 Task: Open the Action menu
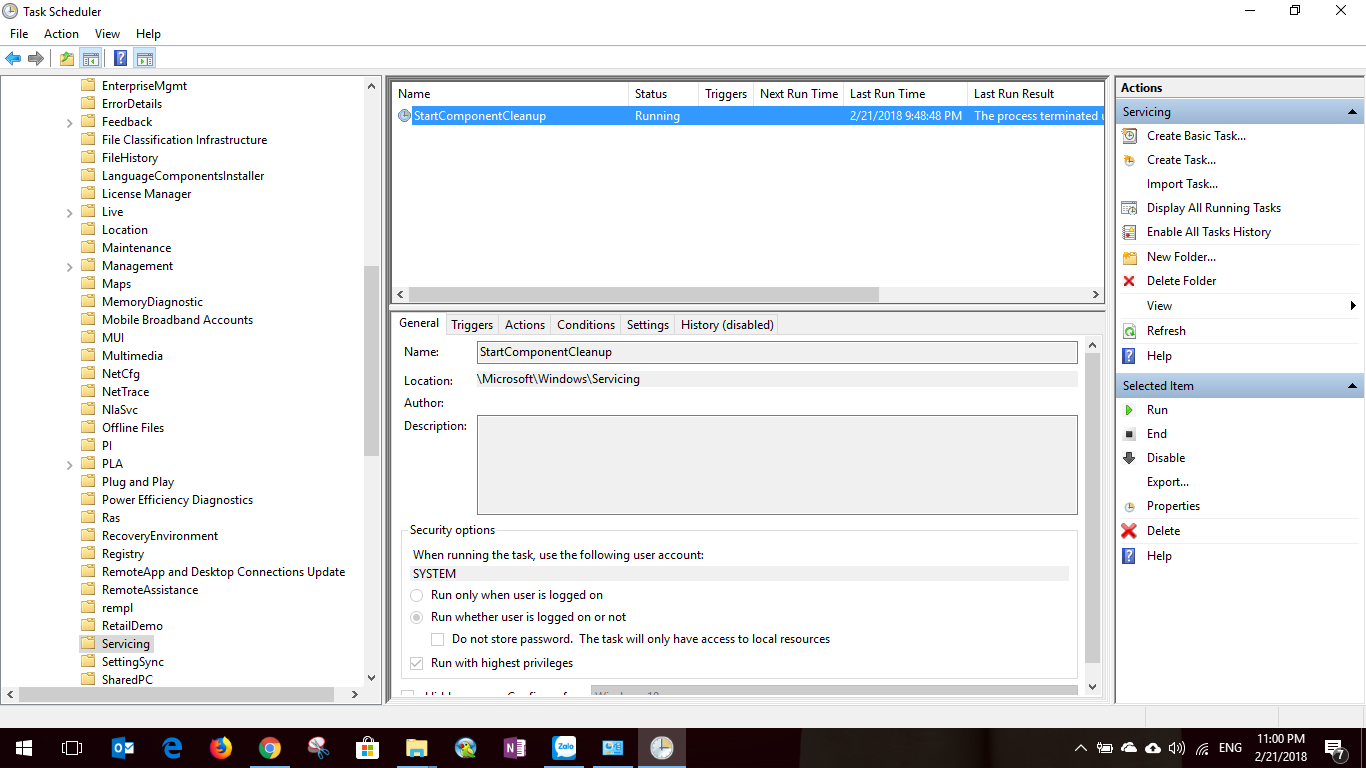click(x=61, y=33)
